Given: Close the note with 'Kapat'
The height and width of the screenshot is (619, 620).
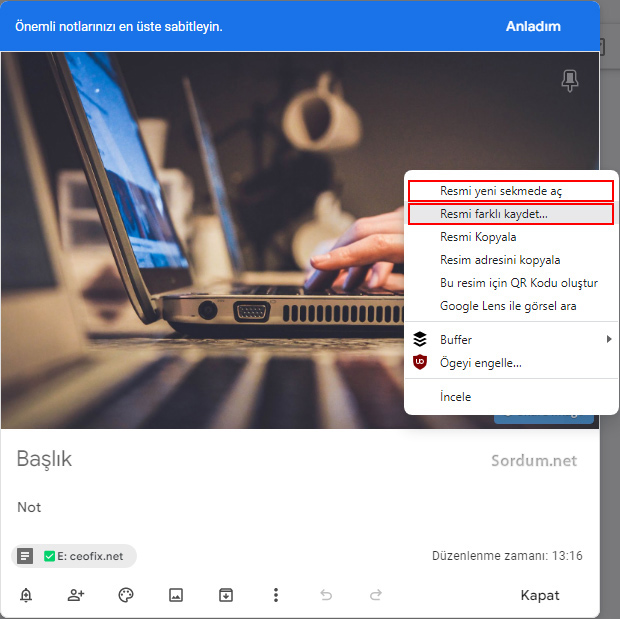Looking at the screenshot, I should point(540,595).
